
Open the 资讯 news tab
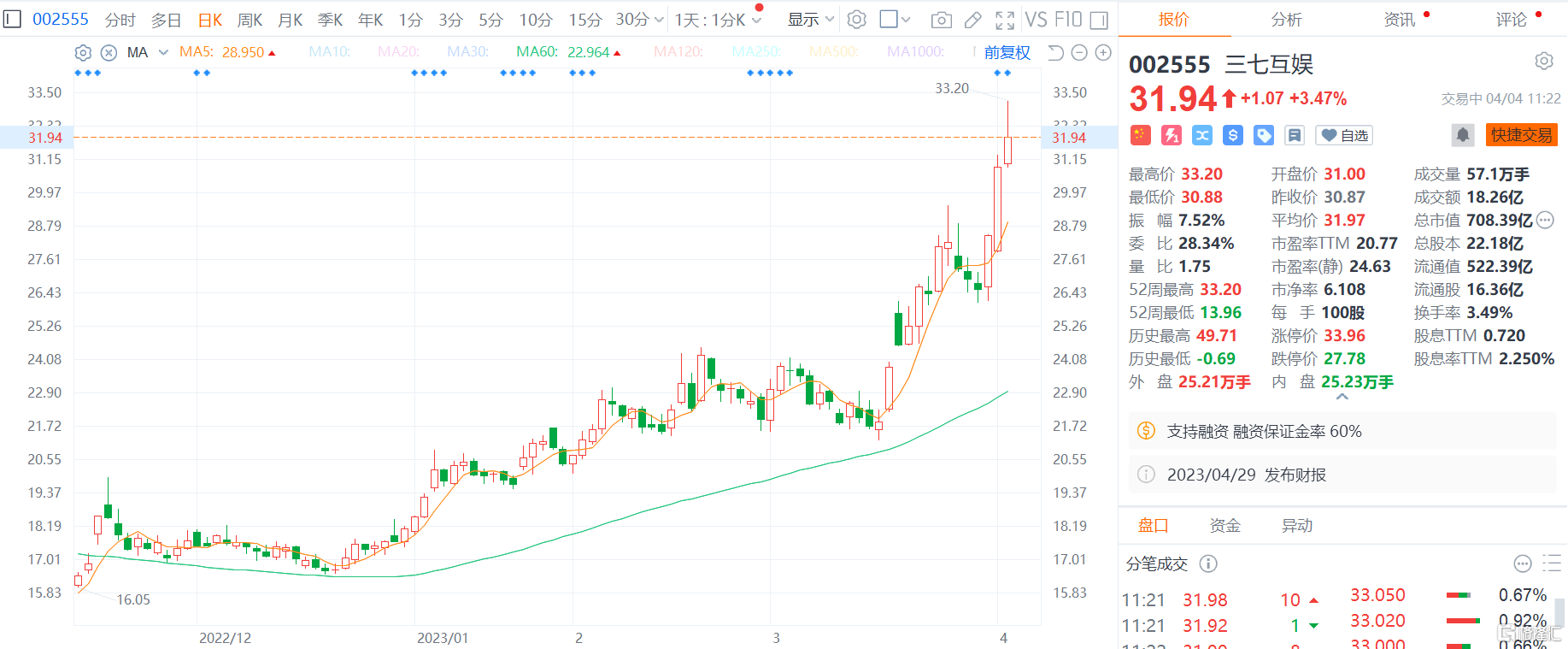tap(1400, 19)
